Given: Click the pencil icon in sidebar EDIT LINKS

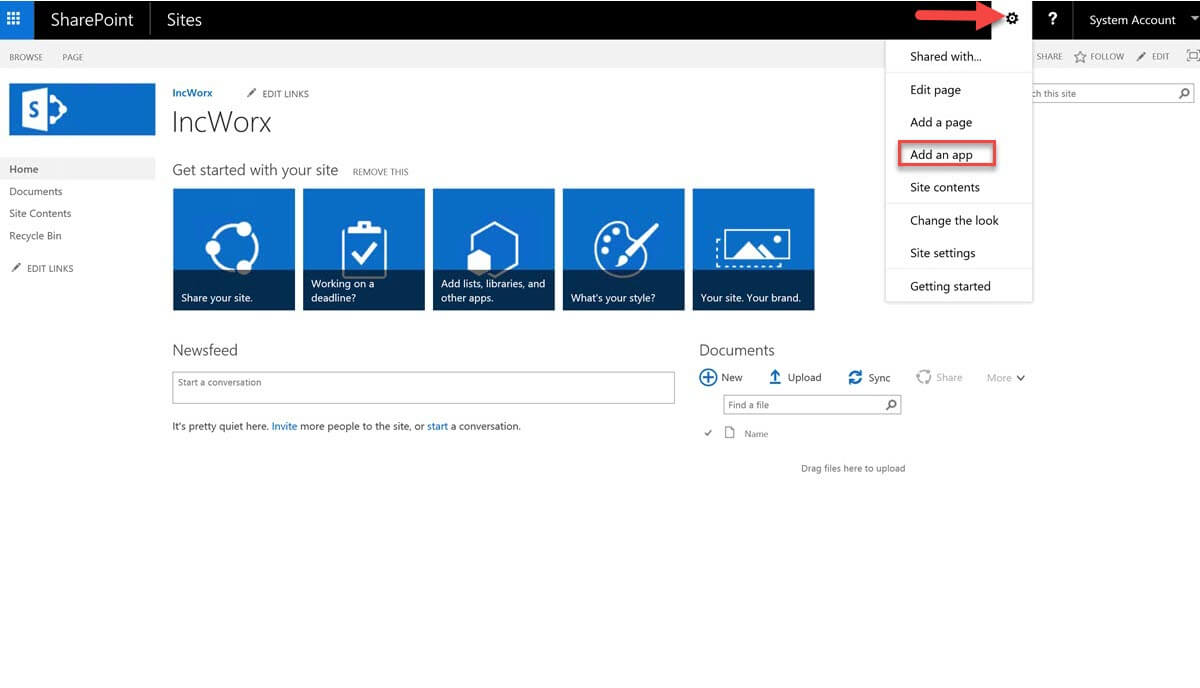Looking at the screenshot, I should (16, 268).
